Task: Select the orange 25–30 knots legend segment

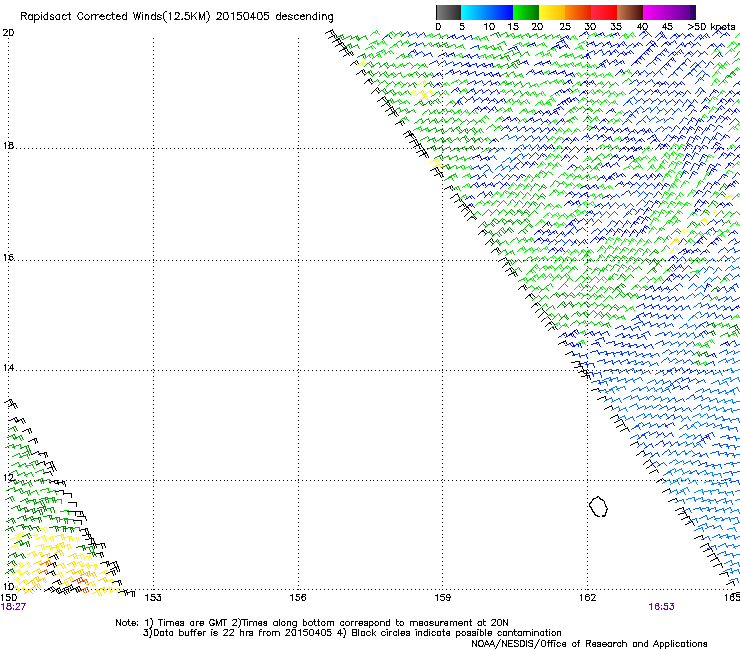Action: [578, 12]
